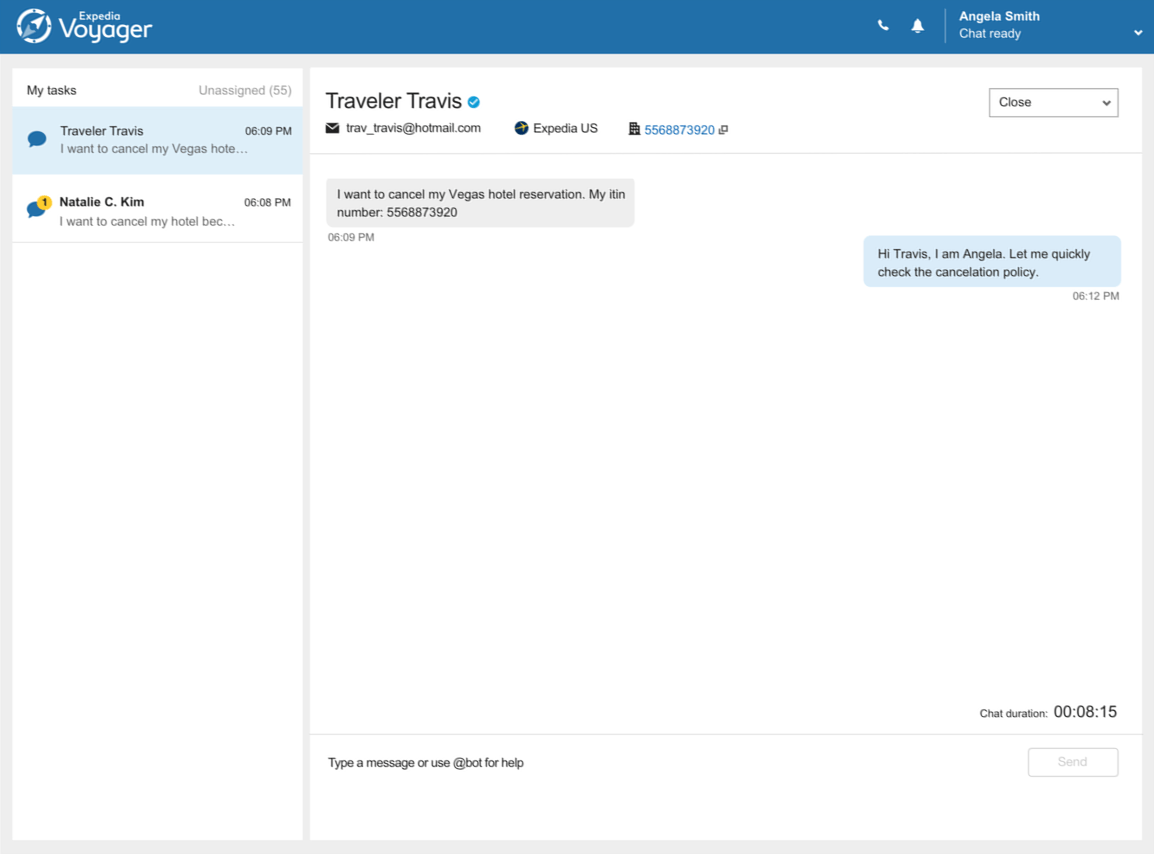
Task: Click the itinerary building icon next to 5568873920
Action: [634, 128]
